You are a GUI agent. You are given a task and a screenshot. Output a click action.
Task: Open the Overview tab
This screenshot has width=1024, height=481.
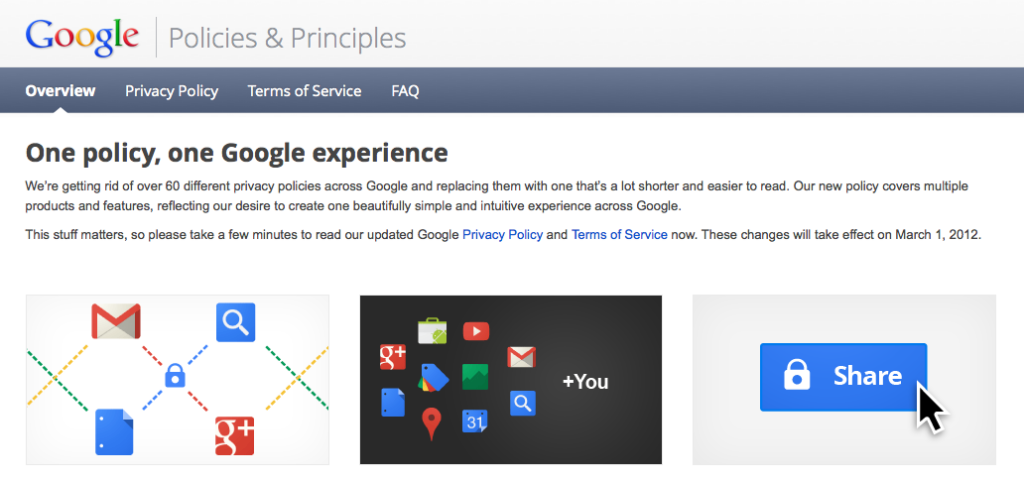click(x=60, y=91)
